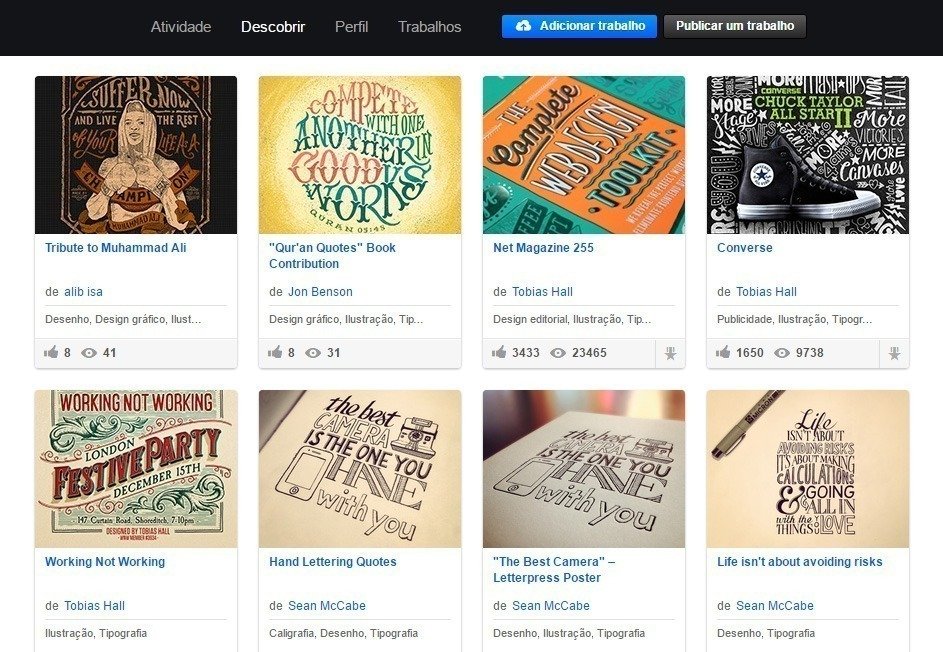This screenshot has height=652, width=943.
Task: Visit Sean McCabe under Hand Lettering Quotes
Action: point(327,606)
